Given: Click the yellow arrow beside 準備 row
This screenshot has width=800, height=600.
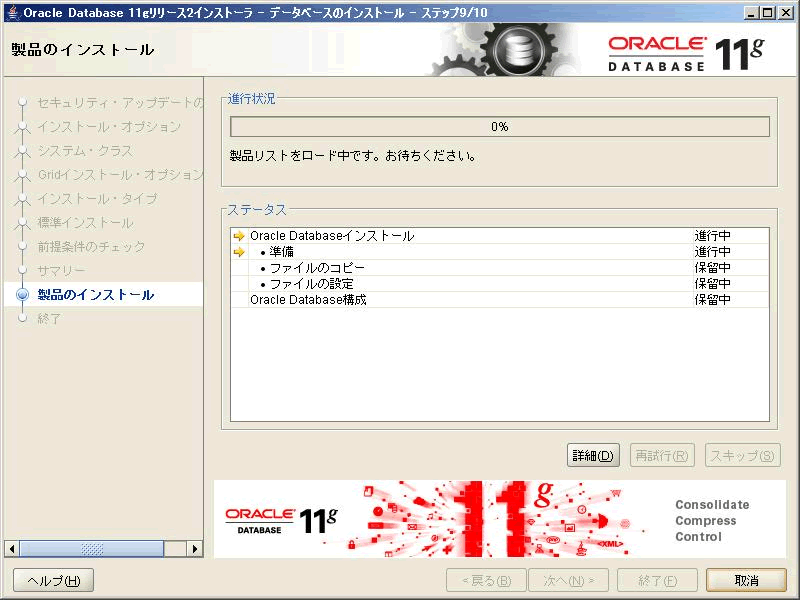Looking at the screenshot, I should click(x=239, y=252).
